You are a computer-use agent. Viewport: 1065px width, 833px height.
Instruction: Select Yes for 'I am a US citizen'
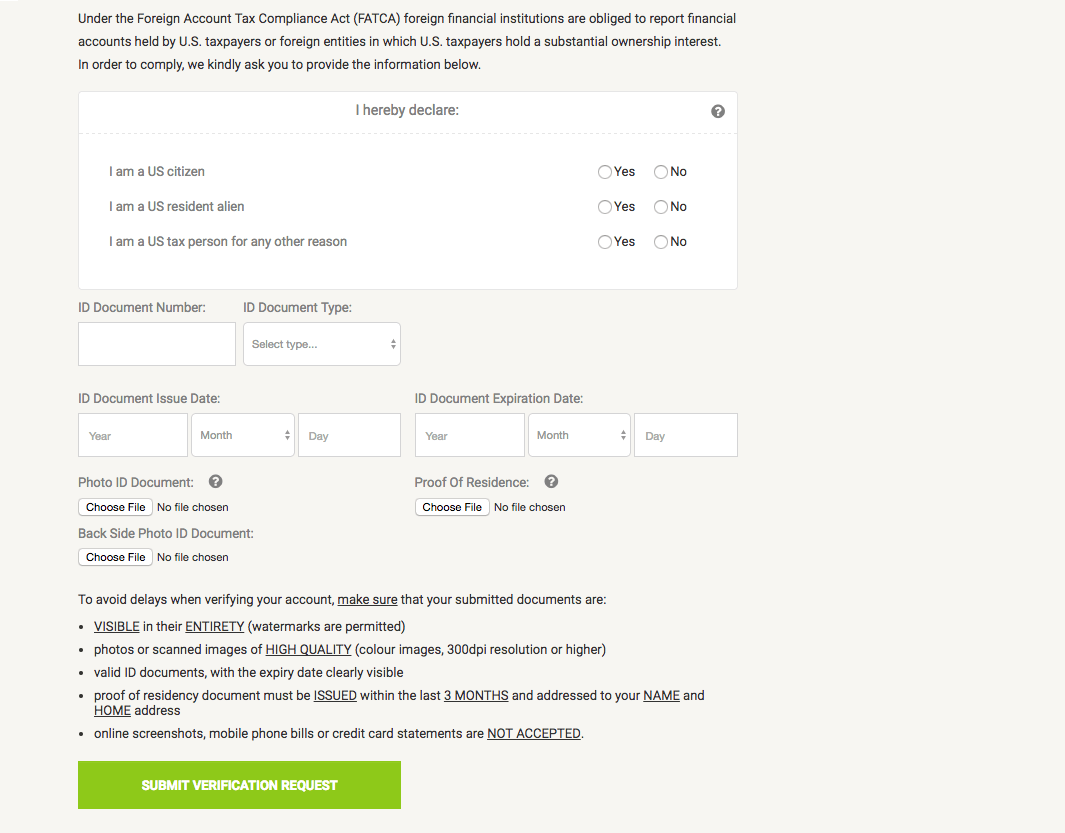pyautogui.click(x=605, y=172)
